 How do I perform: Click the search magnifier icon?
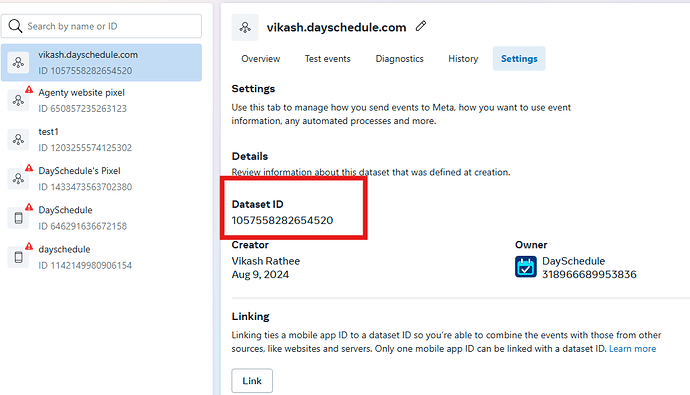point(15,26)
